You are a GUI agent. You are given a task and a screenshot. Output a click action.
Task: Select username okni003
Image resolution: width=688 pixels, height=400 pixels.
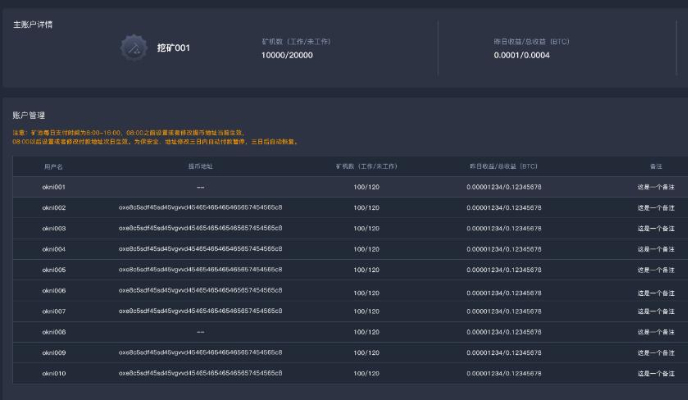coord(54,229)
